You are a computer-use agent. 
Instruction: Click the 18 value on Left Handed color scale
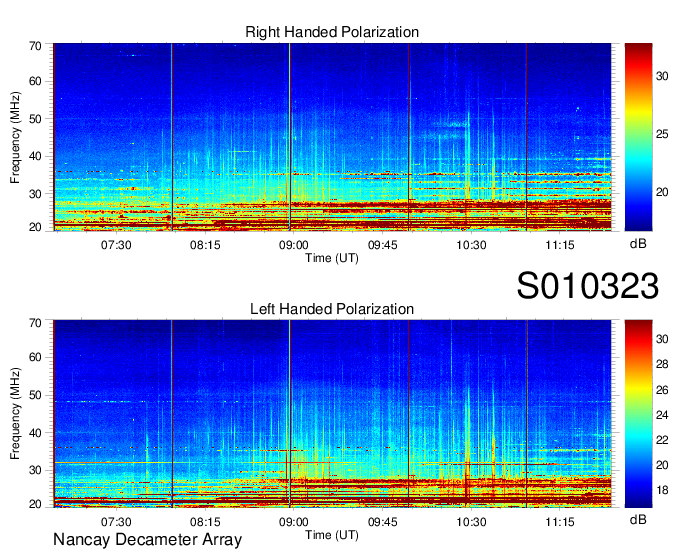pyautogui.click(x=662, y=490)
